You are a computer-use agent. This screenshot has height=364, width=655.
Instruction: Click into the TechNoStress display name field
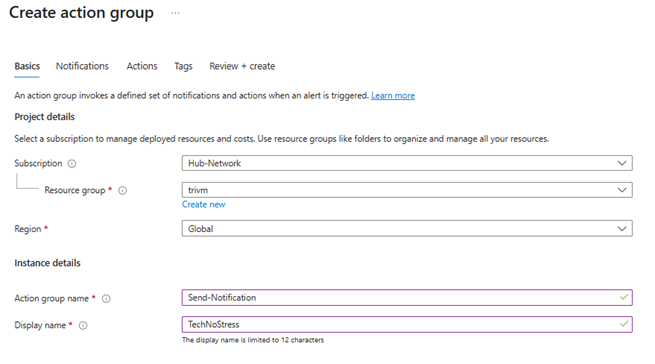tap(407, 324)
